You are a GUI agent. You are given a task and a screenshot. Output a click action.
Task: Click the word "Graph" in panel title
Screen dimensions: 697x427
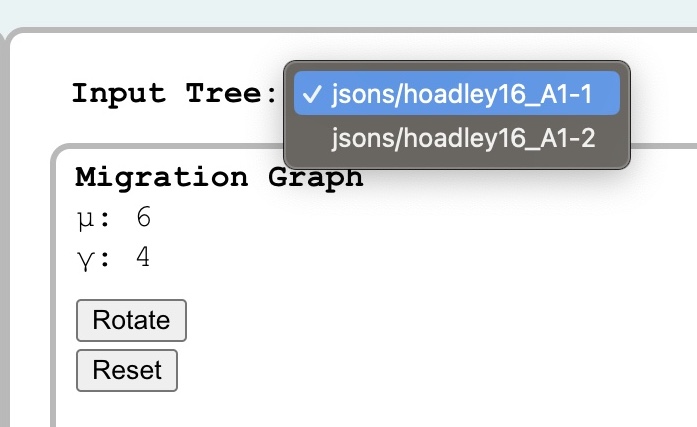[x=316, y=178]
